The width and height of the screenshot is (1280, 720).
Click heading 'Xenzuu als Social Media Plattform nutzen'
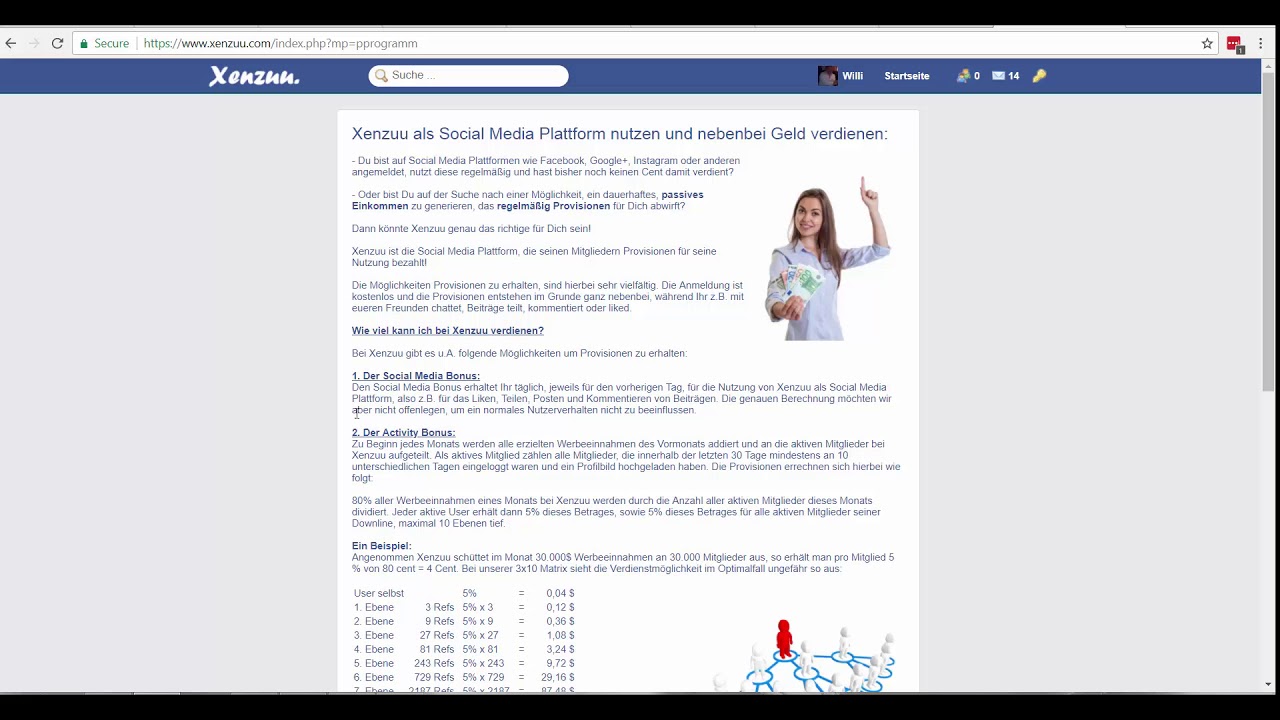point(619,134)
